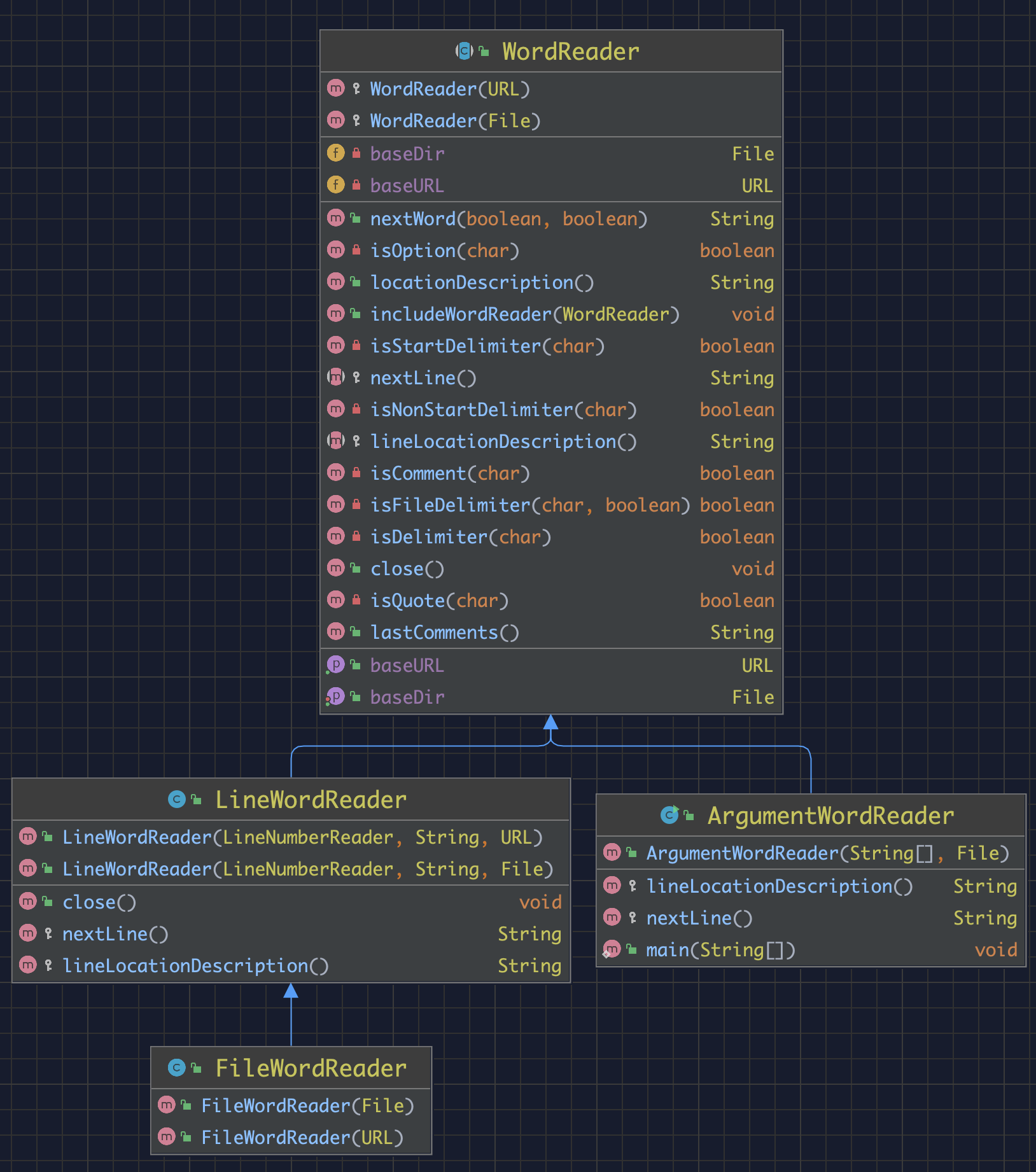Click protected key icon beside LineWordReader lineLocationDescription()

[x=48, y=965]
